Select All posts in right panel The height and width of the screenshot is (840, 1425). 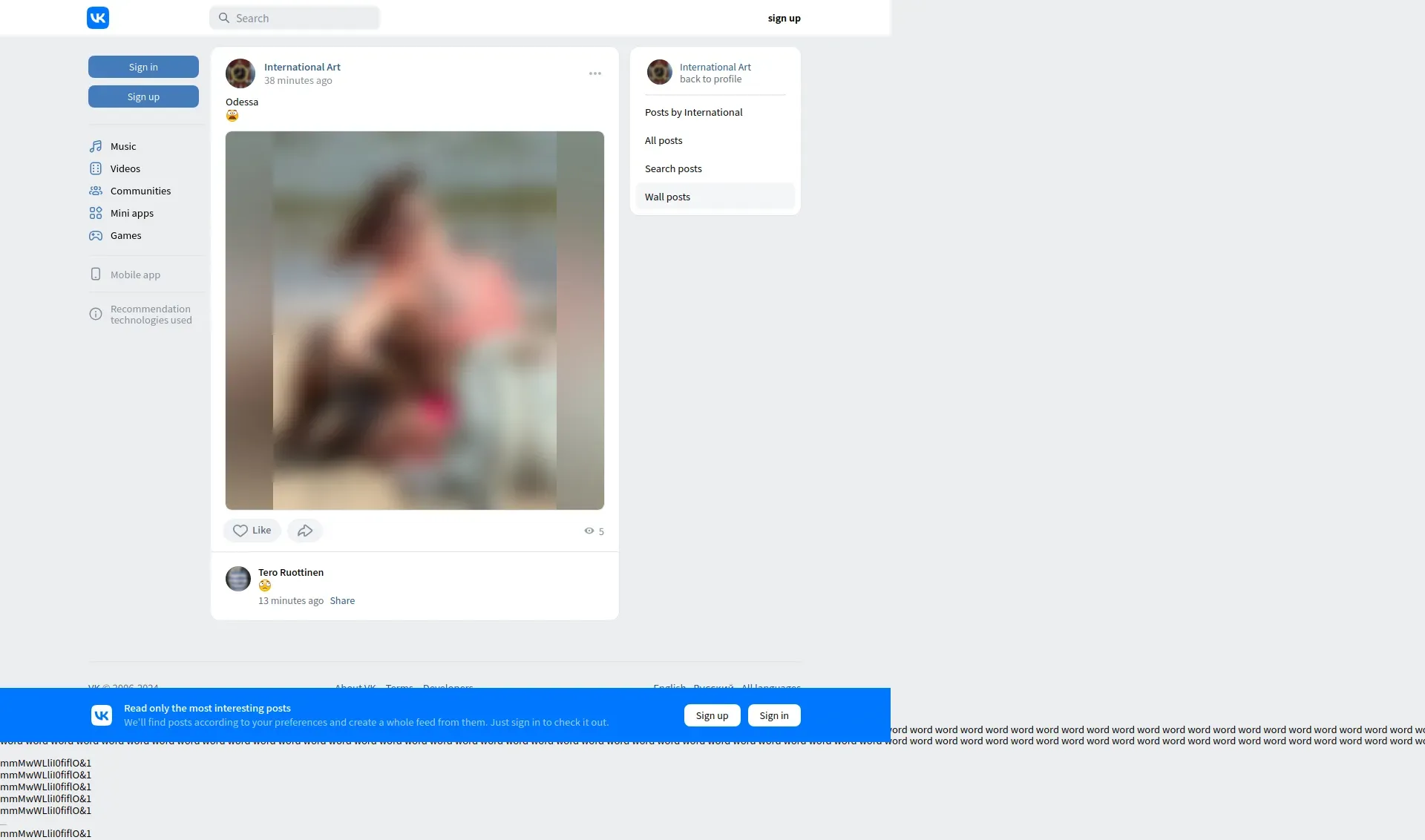pyautogui.click(x=664, y=140)
